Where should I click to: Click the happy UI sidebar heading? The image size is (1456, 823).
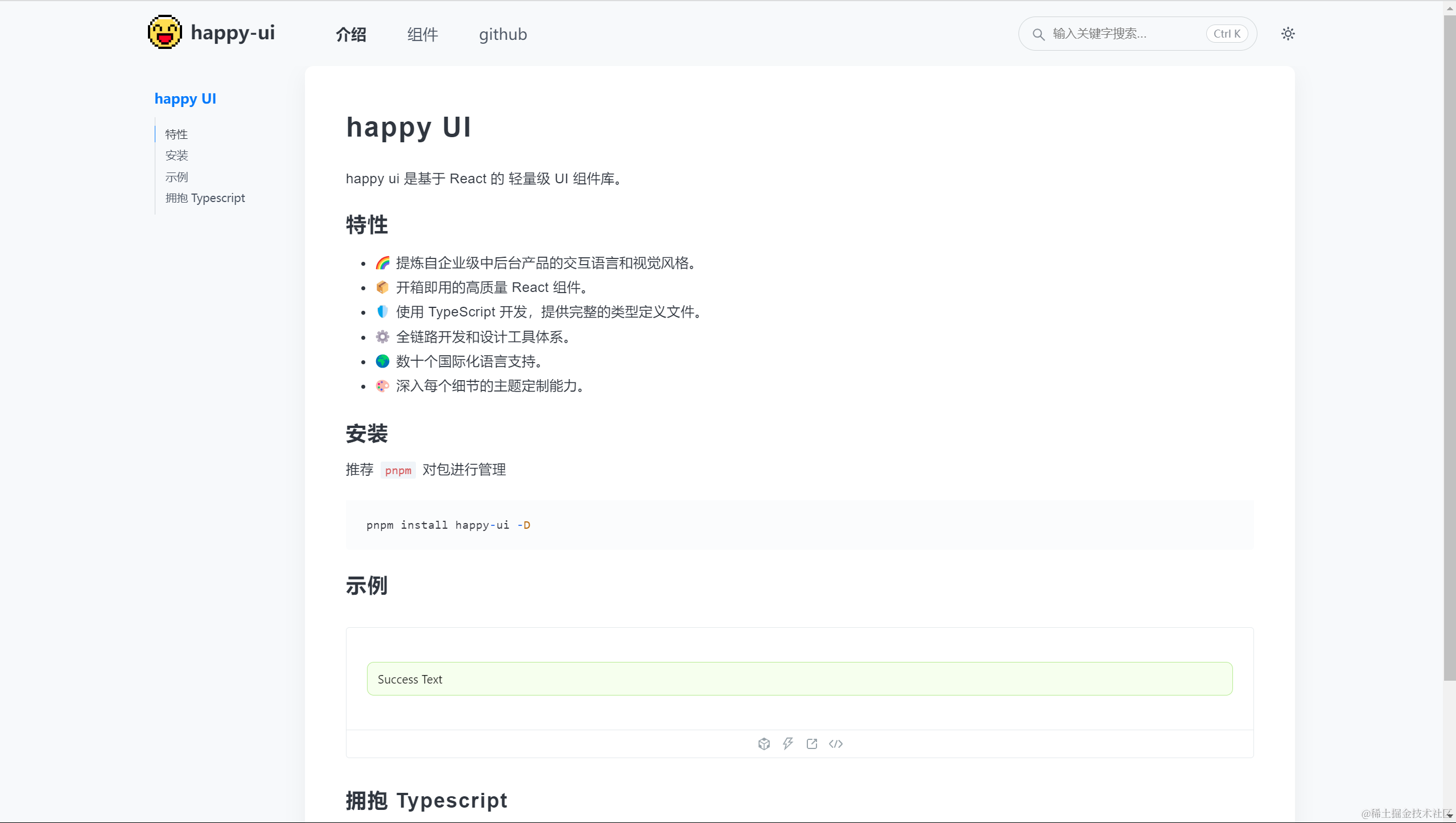pos(185,98)
